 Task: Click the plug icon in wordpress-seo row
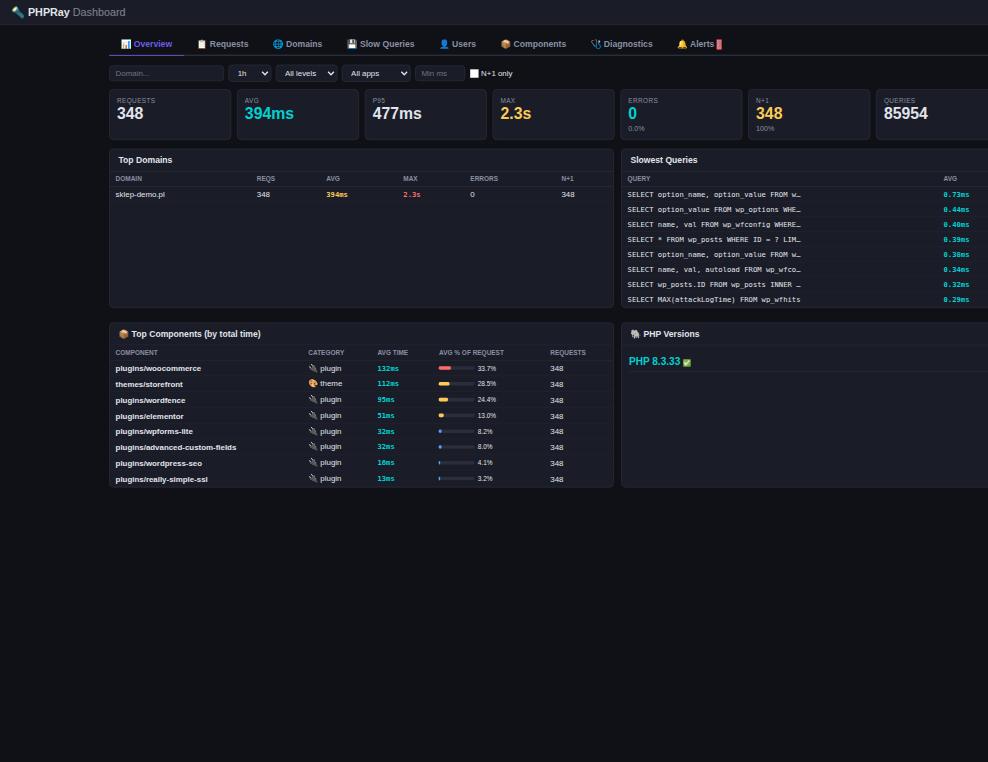313,463
